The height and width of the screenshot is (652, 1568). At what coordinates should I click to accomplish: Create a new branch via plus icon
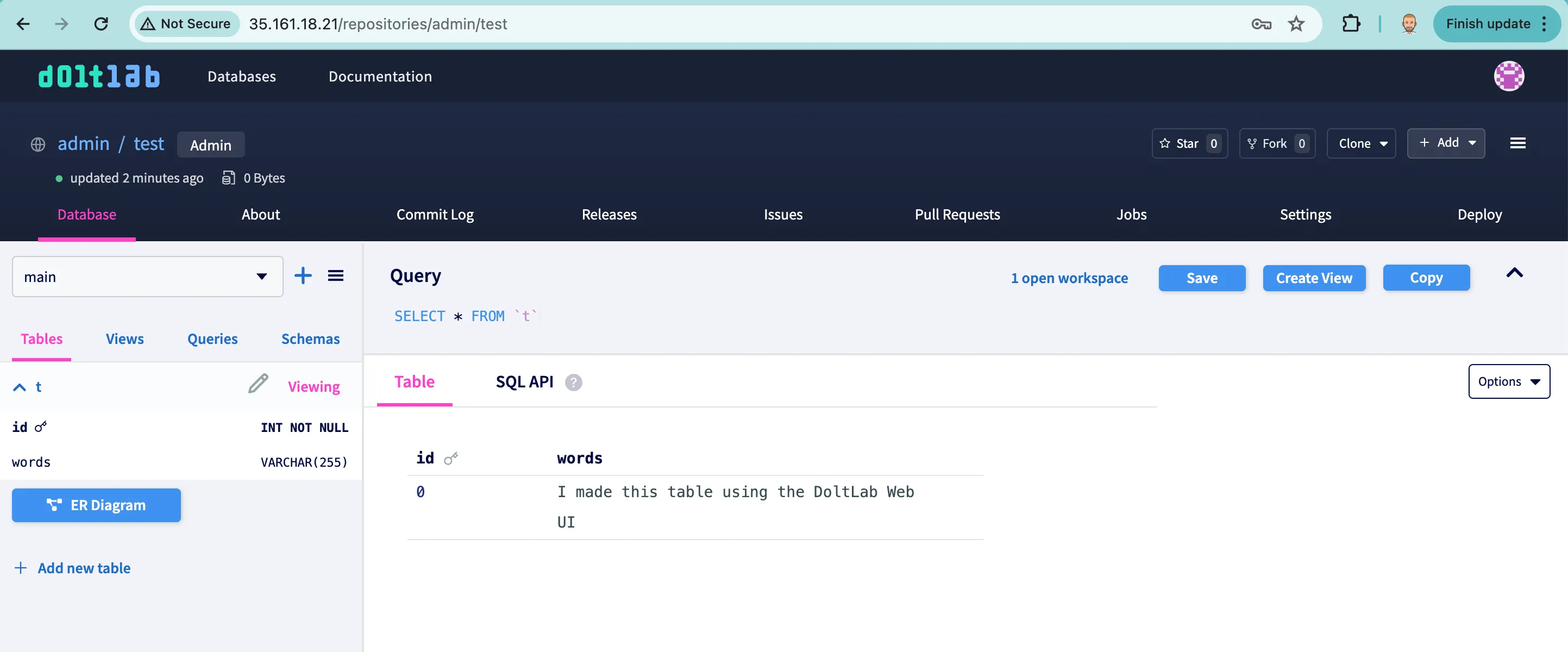pos(303,276)
